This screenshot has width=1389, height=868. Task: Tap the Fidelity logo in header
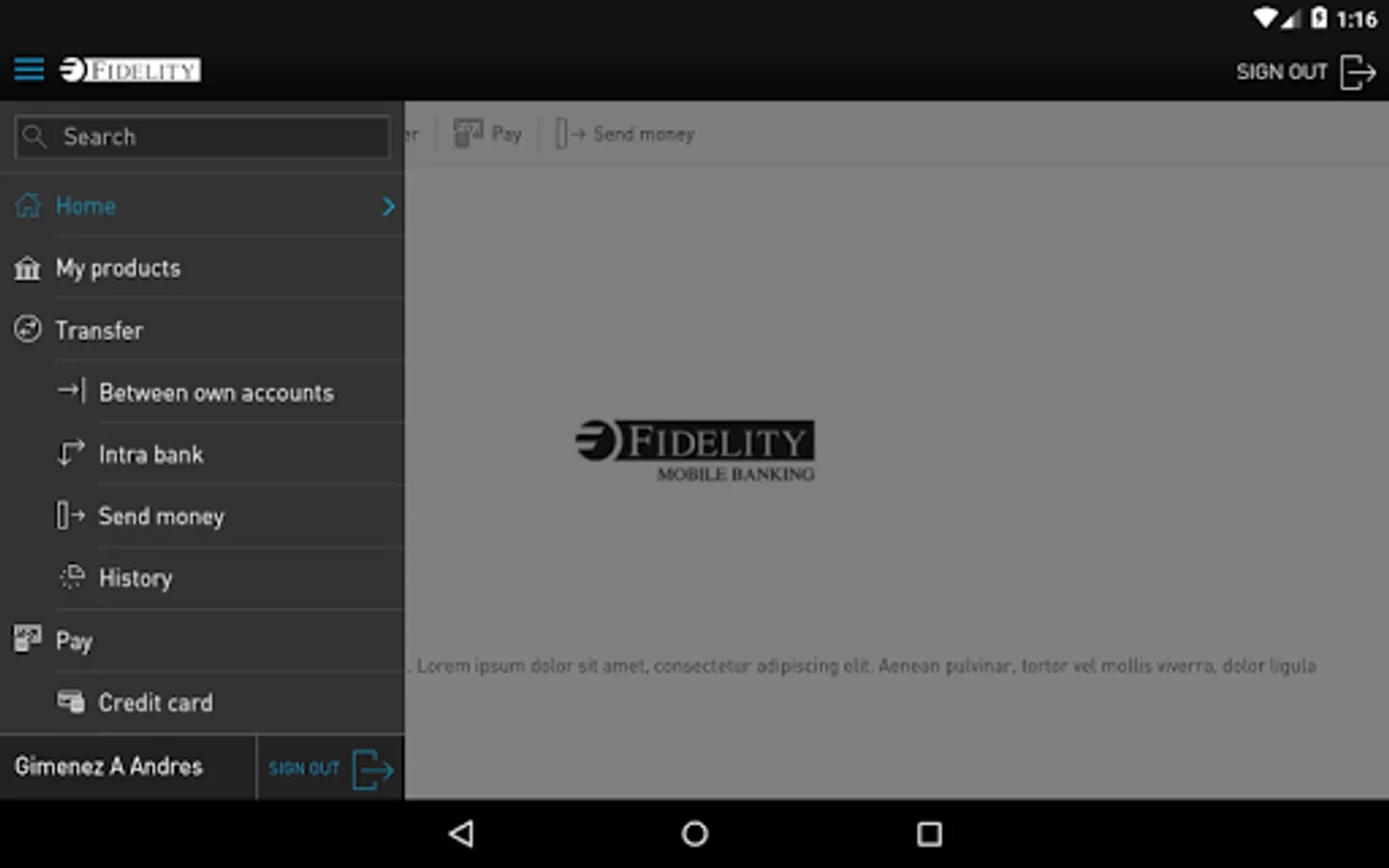130,70
